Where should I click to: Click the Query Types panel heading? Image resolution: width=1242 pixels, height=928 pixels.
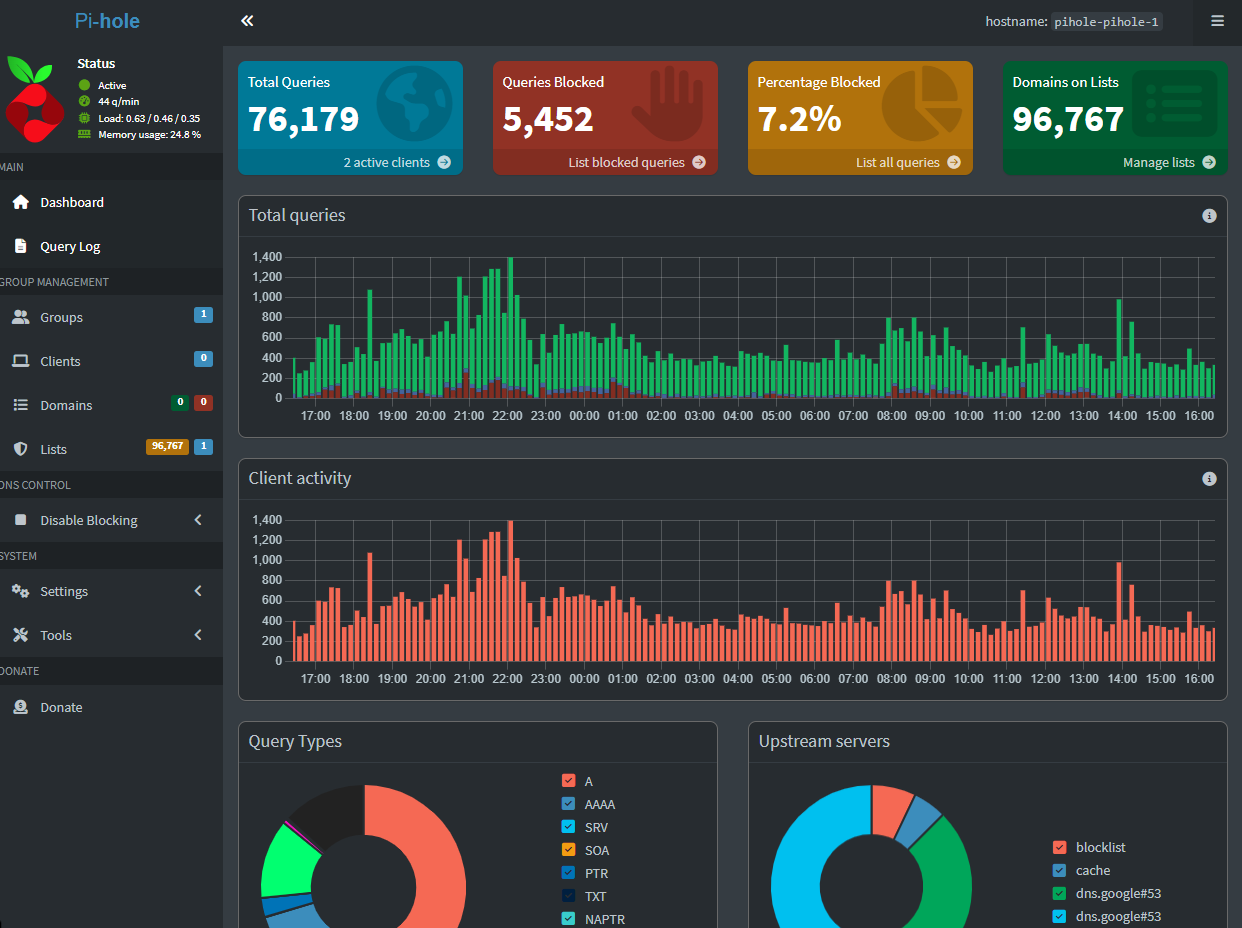(x=295, y=741)
